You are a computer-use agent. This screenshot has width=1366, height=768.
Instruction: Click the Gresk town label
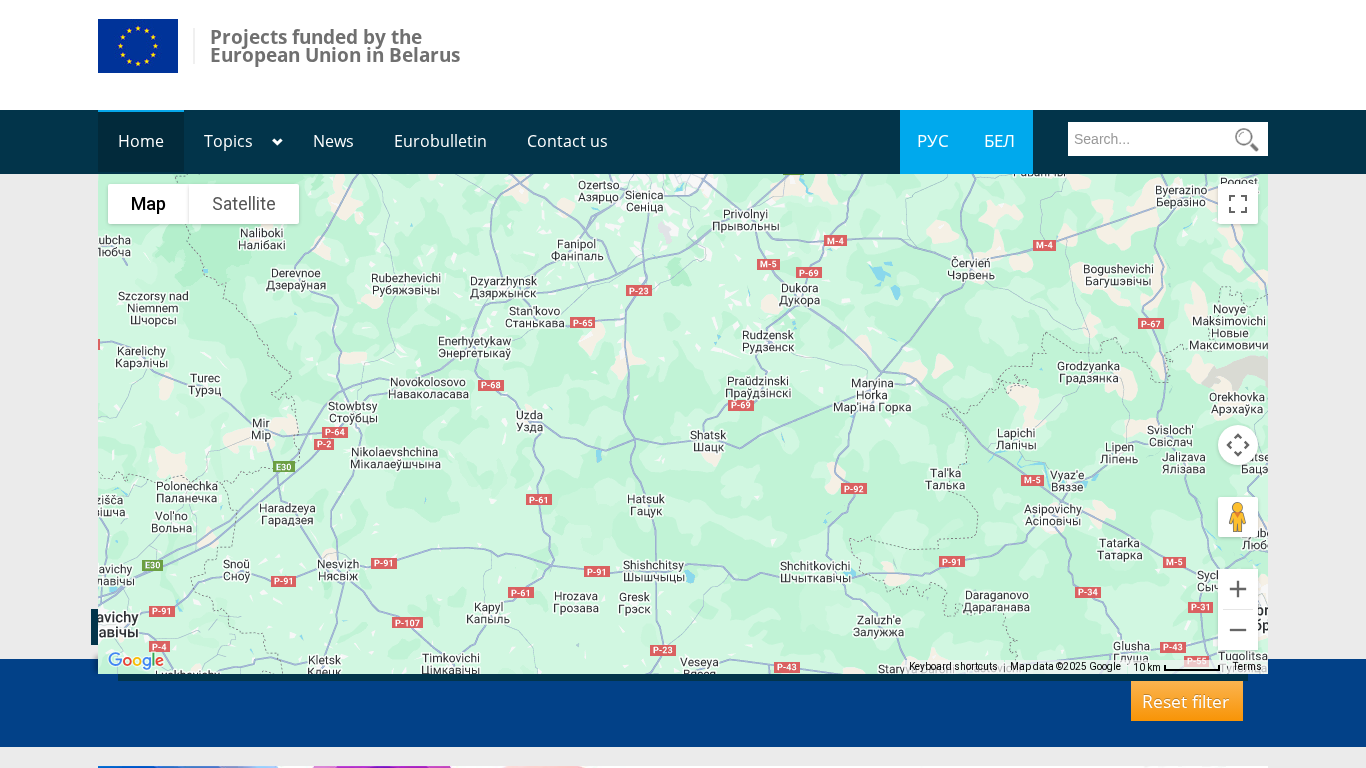[x=634, y=603]
